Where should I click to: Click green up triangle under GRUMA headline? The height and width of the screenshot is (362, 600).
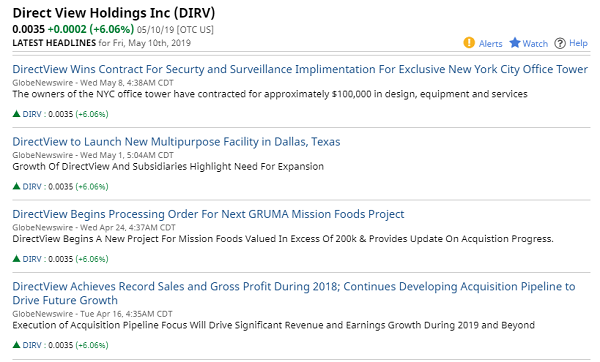pos(16,259)
